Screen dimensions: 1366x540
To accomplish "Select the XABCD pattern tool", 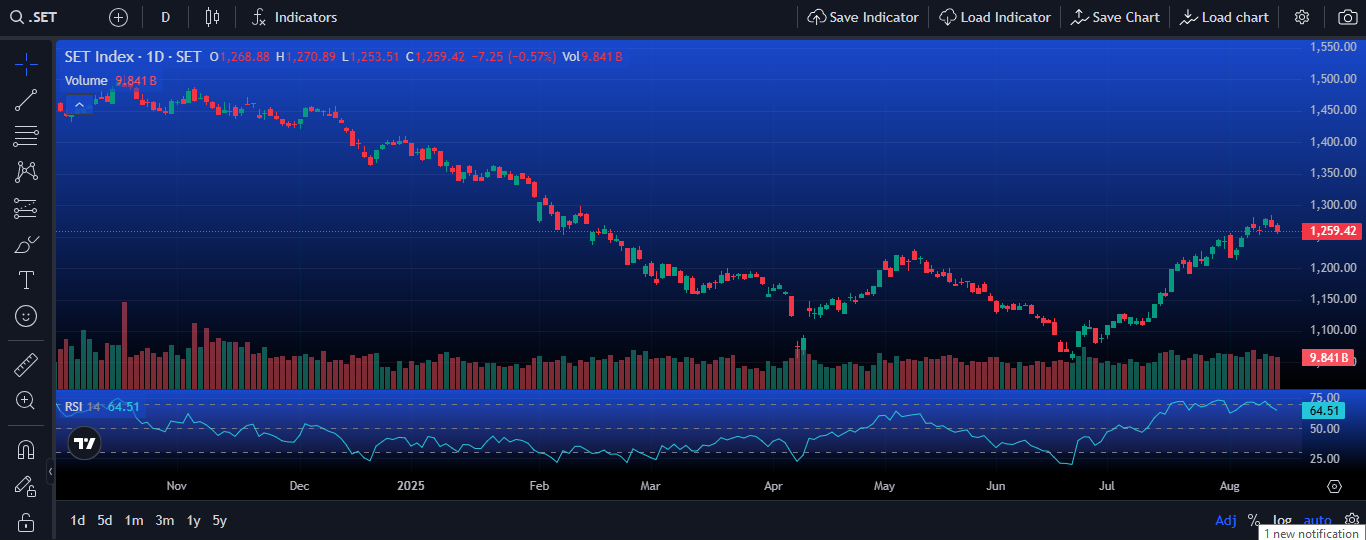I will coord(26,172).
